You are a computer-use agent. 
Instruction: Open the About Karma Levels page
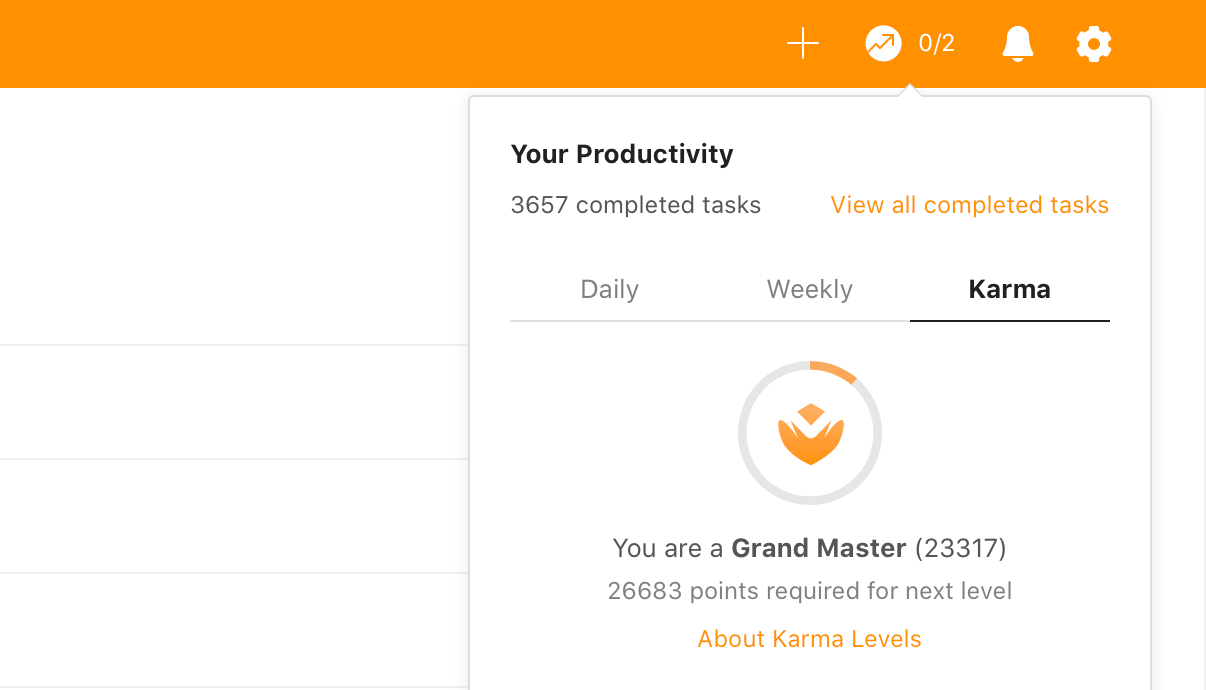click(809, 638)
